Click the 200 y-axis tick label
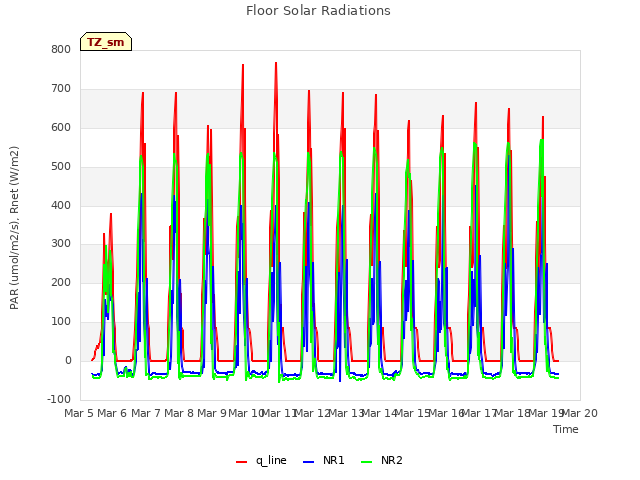Viewport: 640px width, 480px height. [61, 282]
